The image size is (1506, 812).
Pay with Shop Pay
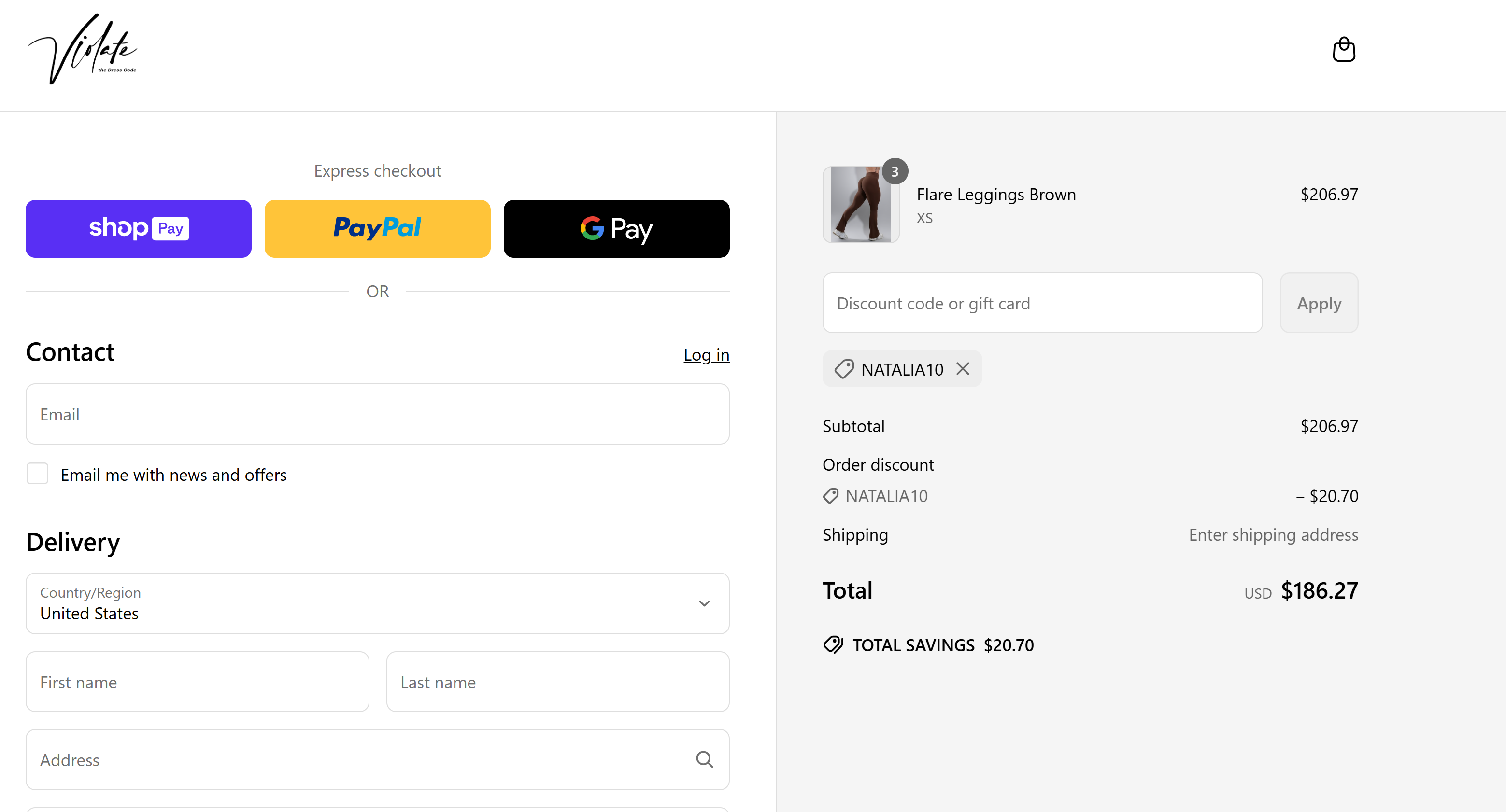coord(139,228)
